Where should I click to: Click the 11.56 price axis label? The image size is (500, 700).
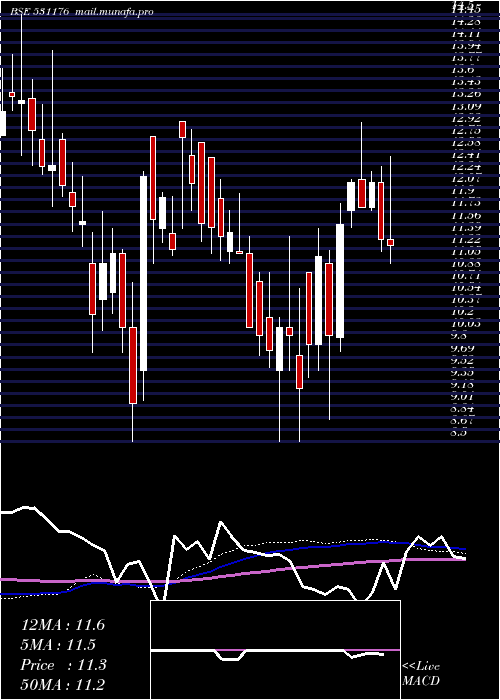467,216
